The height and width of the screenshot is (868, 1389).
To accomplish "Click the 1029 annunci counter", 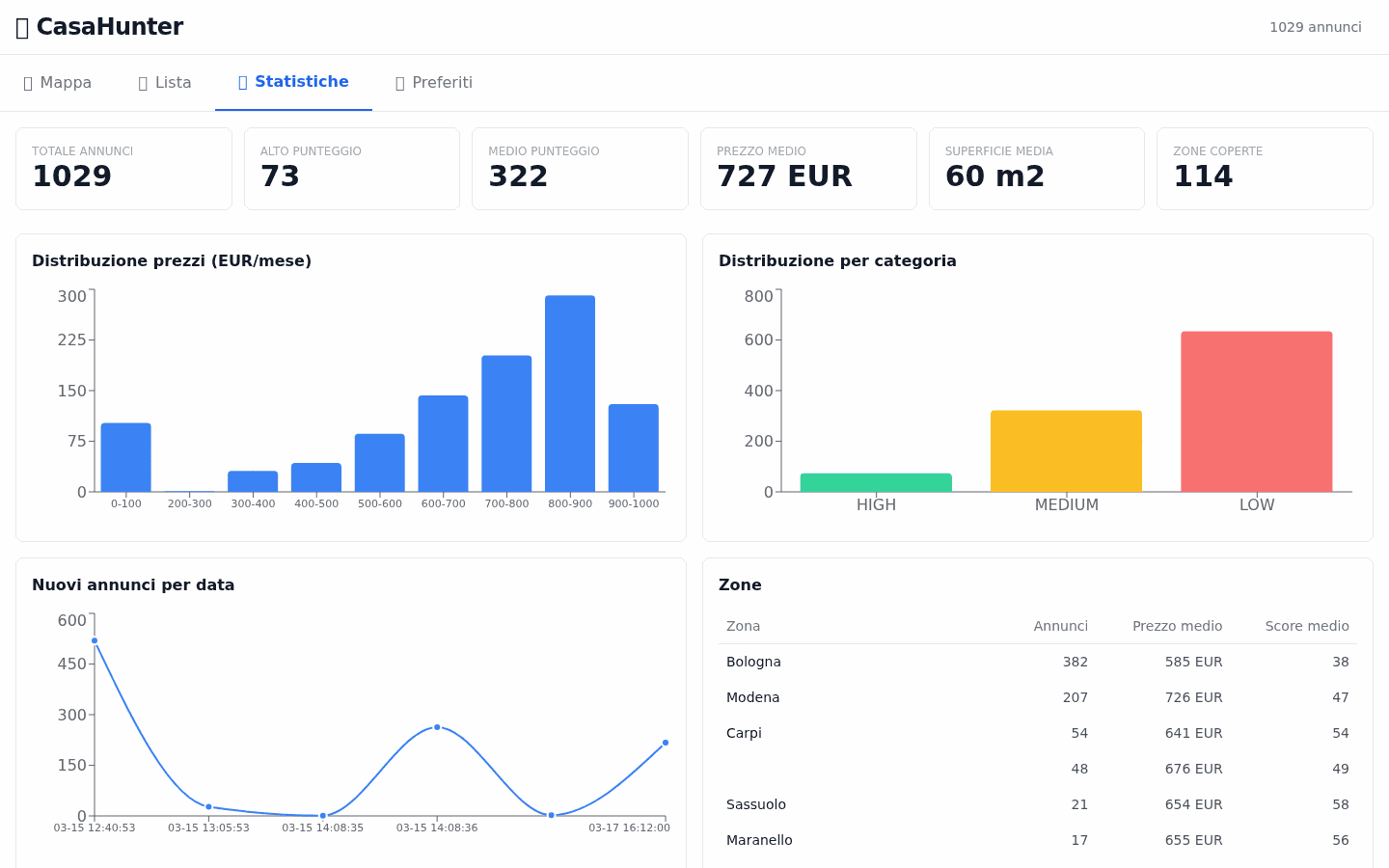I will coord(1316,27).
